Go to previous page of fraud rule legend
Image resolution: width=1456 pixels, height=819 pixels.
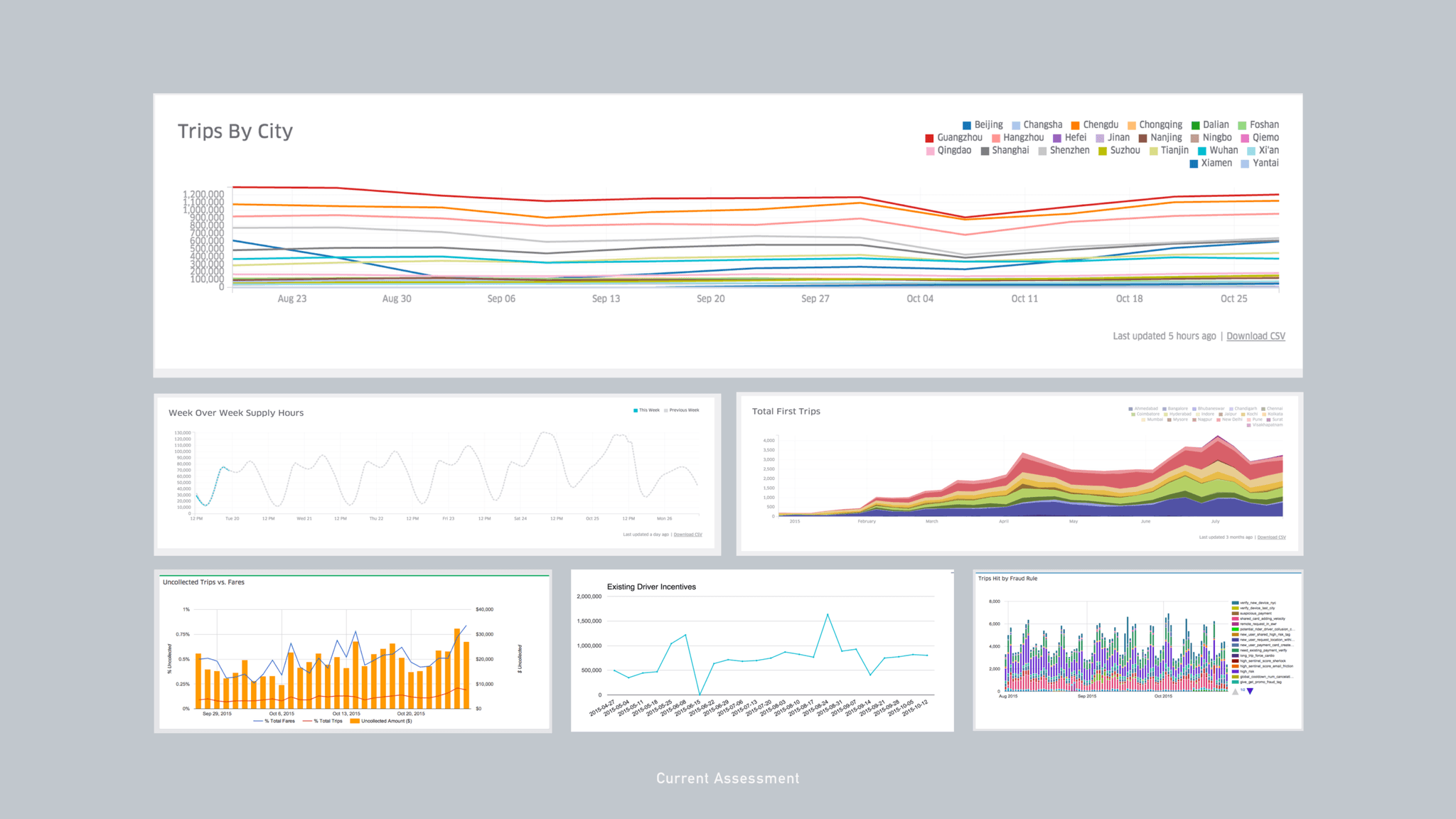[x=1236, y=692]
